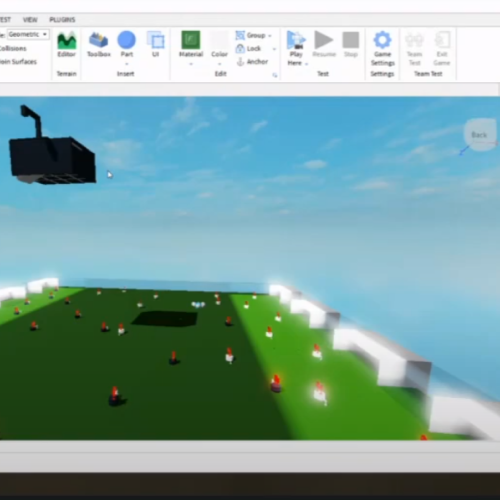Open Game Settings

(x=383, y=48)
